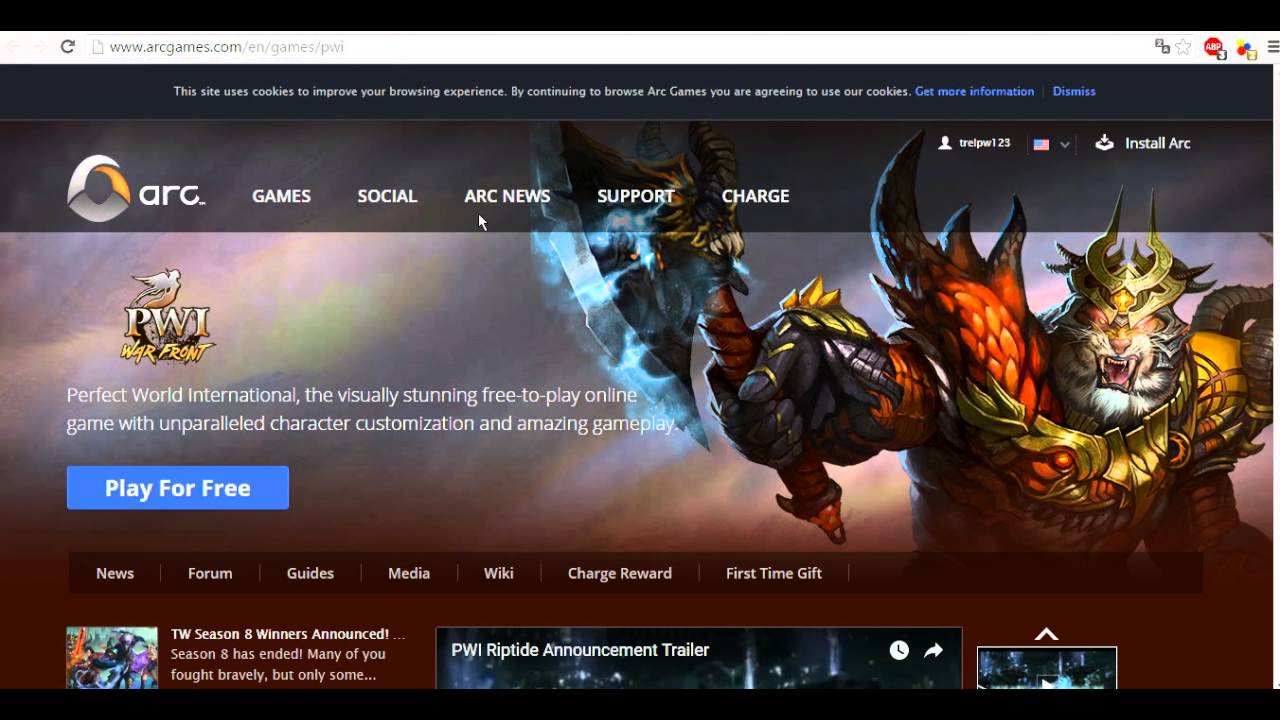This screenshot has width=1280, height=720.
Task: Bookmark this page with the star icon
Action: (x=1184, y=47)
